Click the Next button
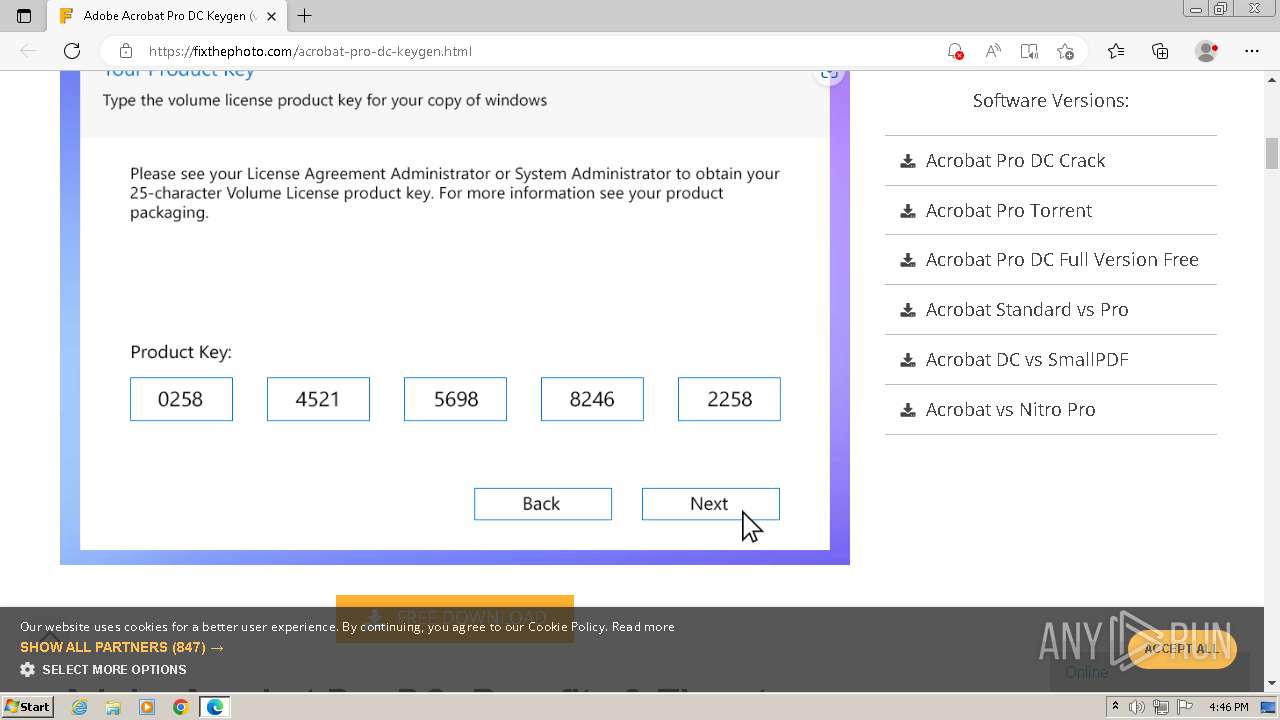 pyautogui.click(x=710, y=504)
